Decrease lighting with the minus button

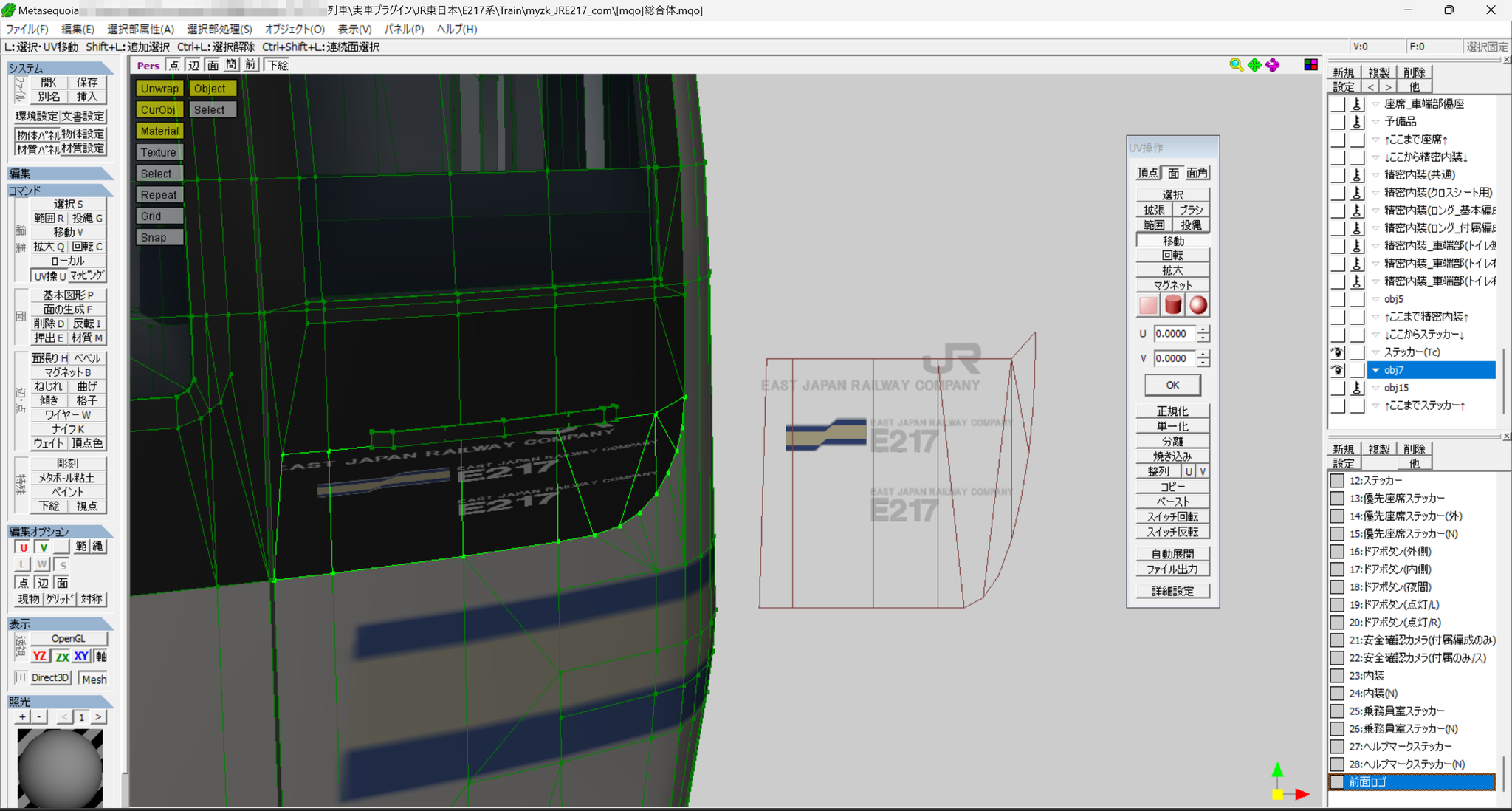click(x=39, y=717)
